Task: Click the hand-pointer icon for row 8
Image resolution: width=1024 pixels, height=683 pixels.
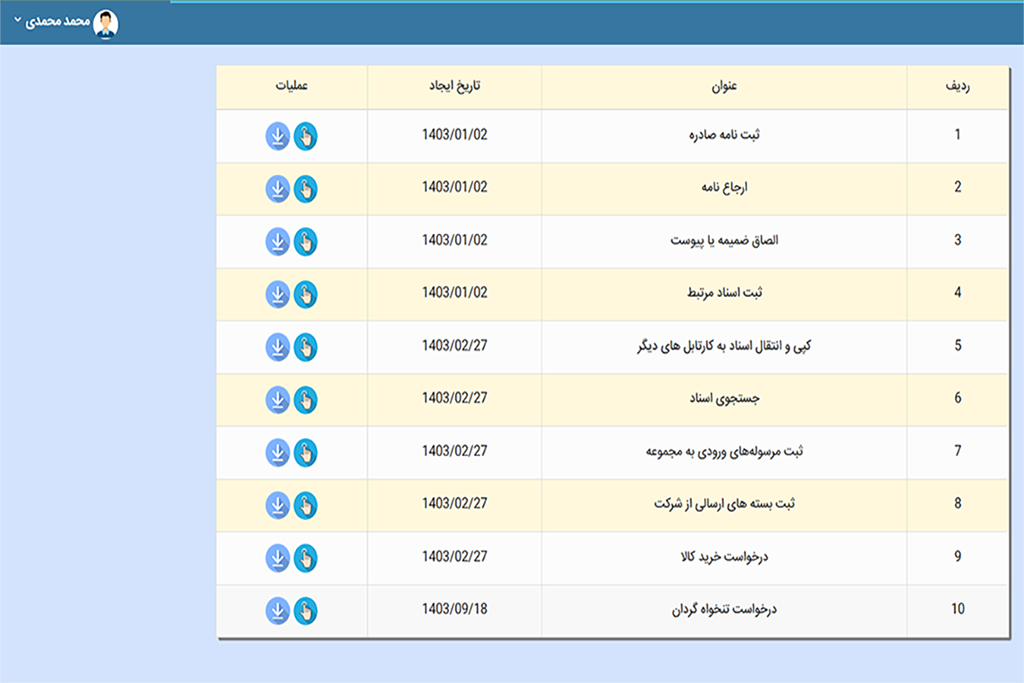Action: coord(305,506)
